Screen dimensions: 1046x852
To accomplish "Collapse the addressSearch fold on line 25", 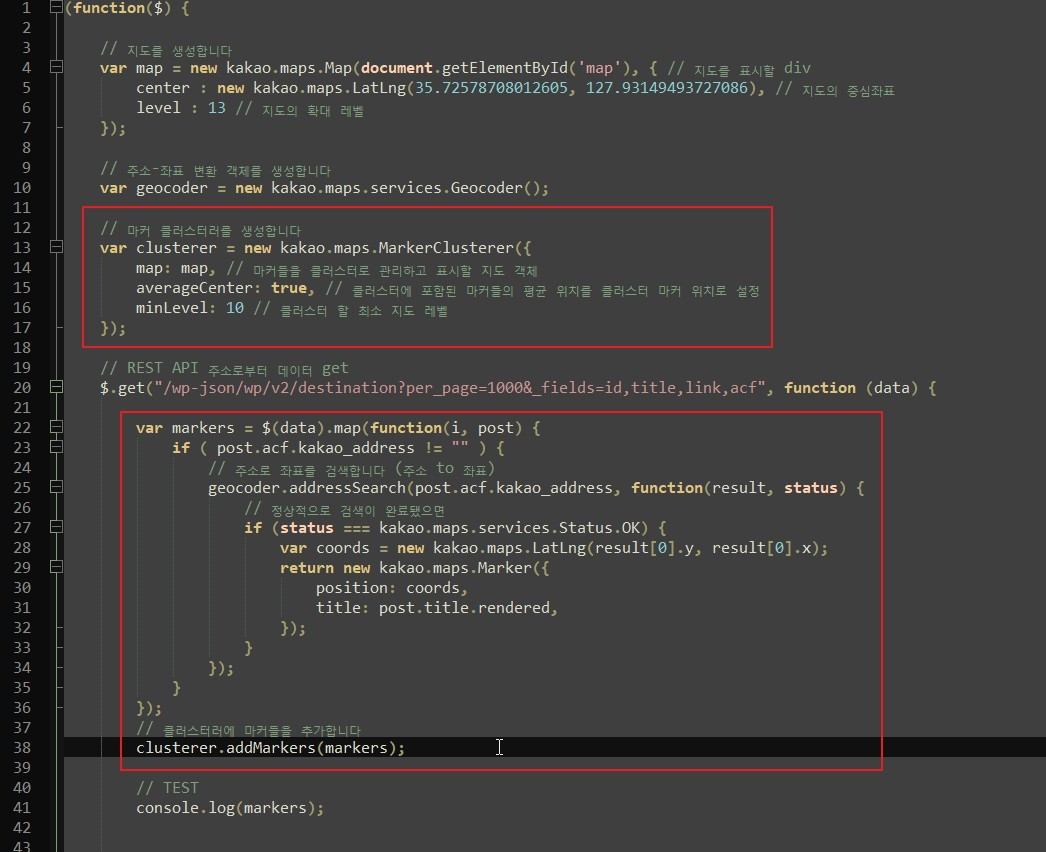I will (57, 487).
